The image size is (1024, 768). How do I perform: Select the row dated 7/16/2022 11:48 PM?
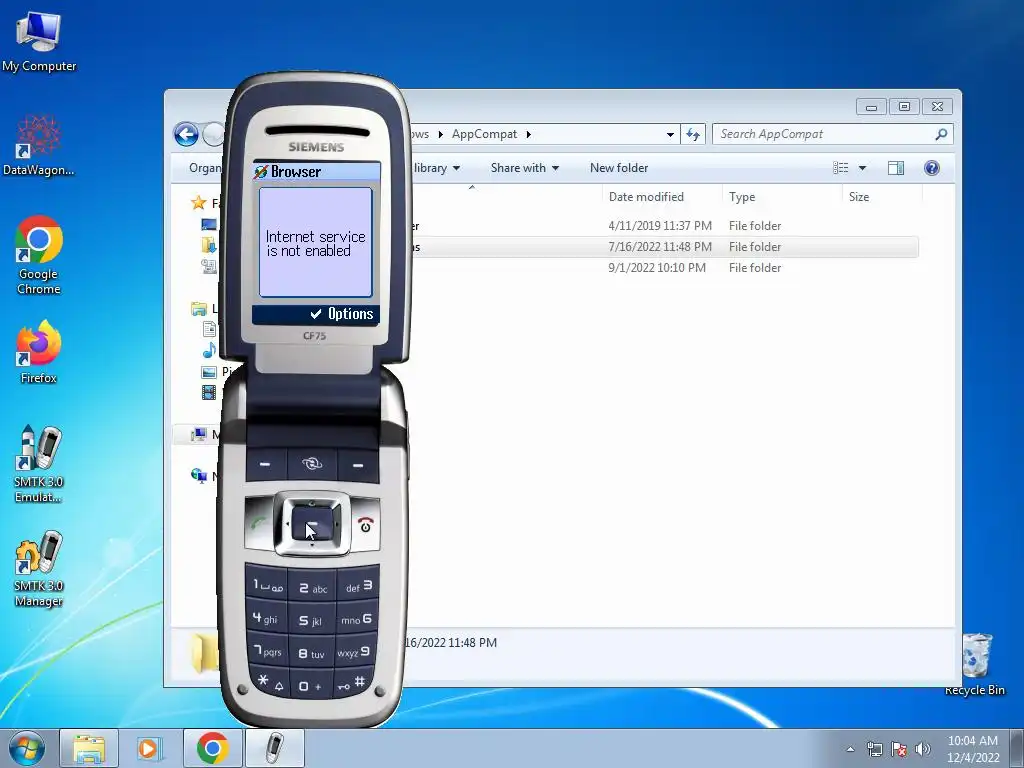[x=664, y=247]
